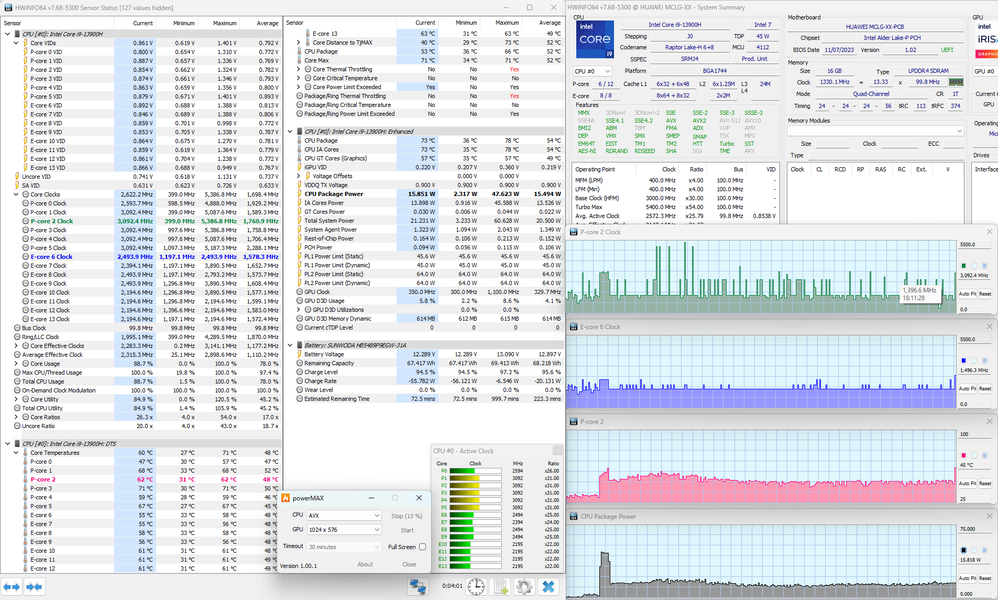The width and height of the screenshot is (998, 600).
Task: Click the Intel Core i9 logo
Action: pyautogui.click(x=593, y=38)
